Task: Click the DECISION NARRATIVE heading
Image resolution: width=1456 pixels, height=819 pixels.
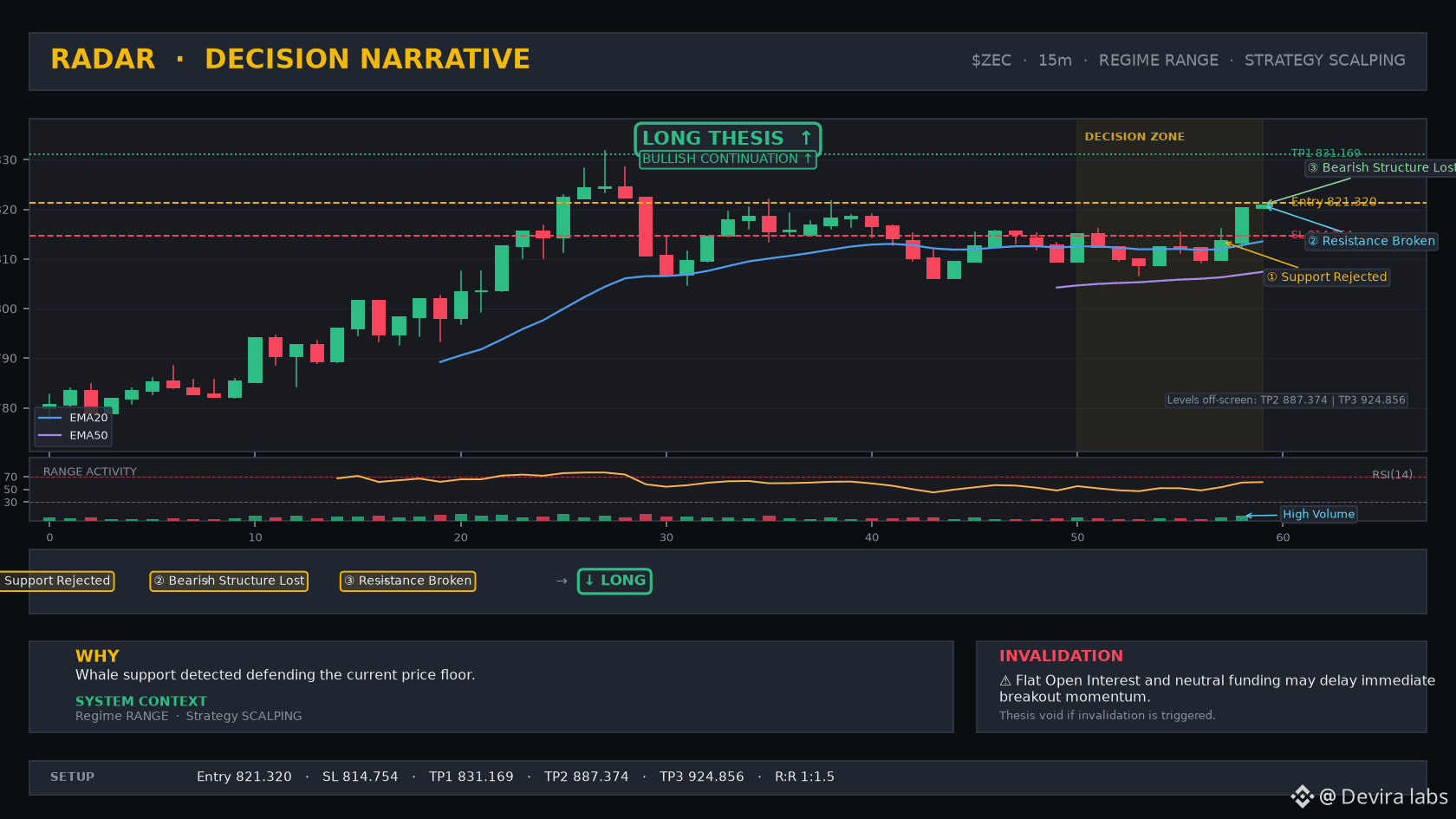Action: point(367,59)
